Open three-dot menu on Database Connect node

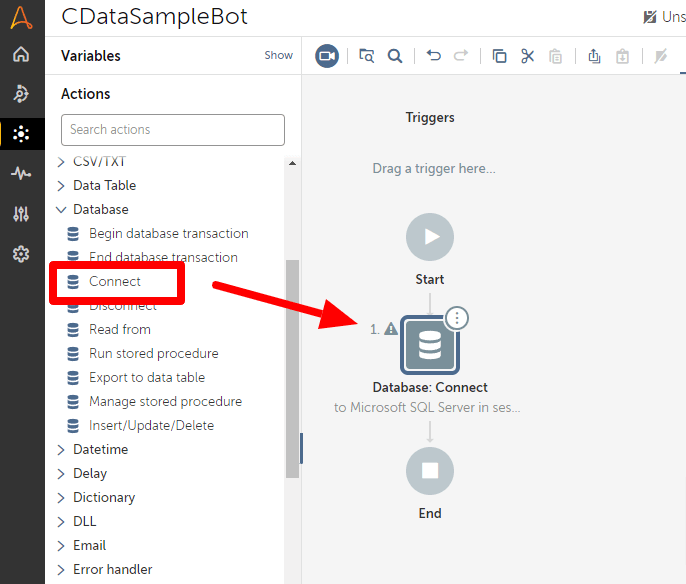pyautogui.click(x=457, y=318)
